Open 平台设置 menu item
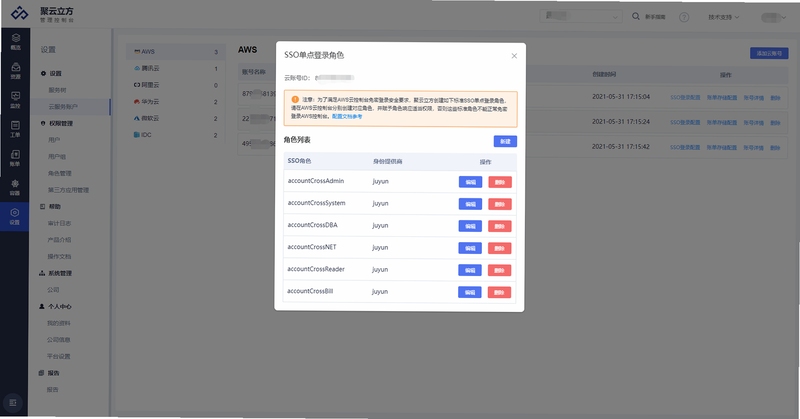Viewport: 800px width, 419px height. pyautogui.click(x=59, y=356)
